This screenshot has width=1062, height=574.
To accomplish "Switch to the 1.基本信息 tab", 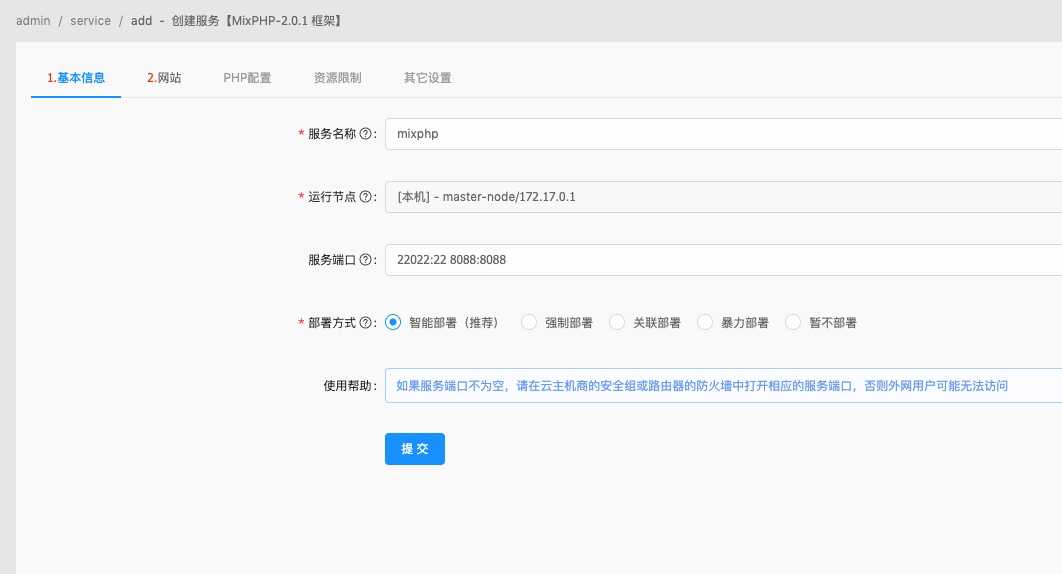I will [x=76, y=78].
